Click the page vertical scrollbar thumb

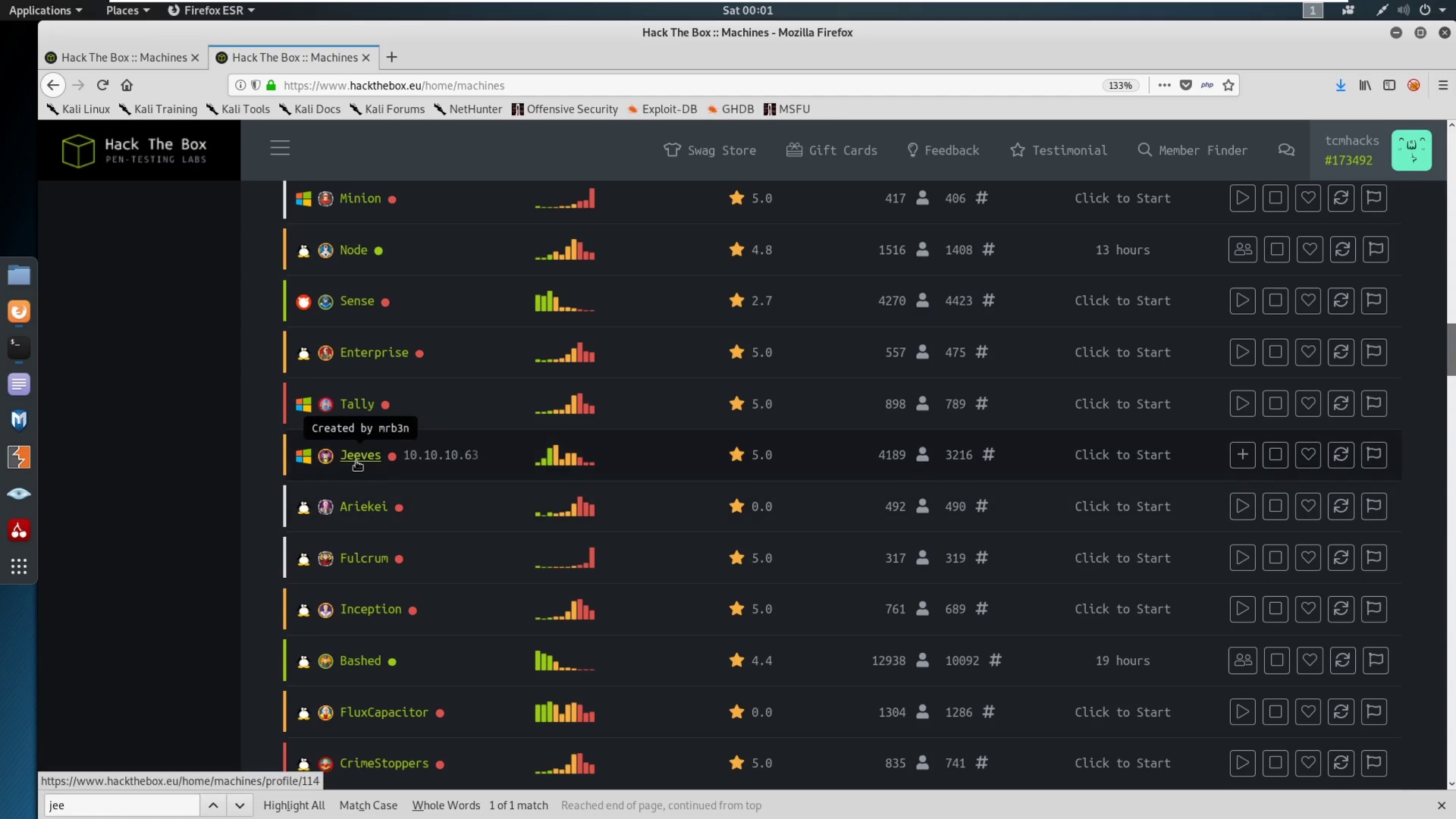click(x=1451, y=349)
